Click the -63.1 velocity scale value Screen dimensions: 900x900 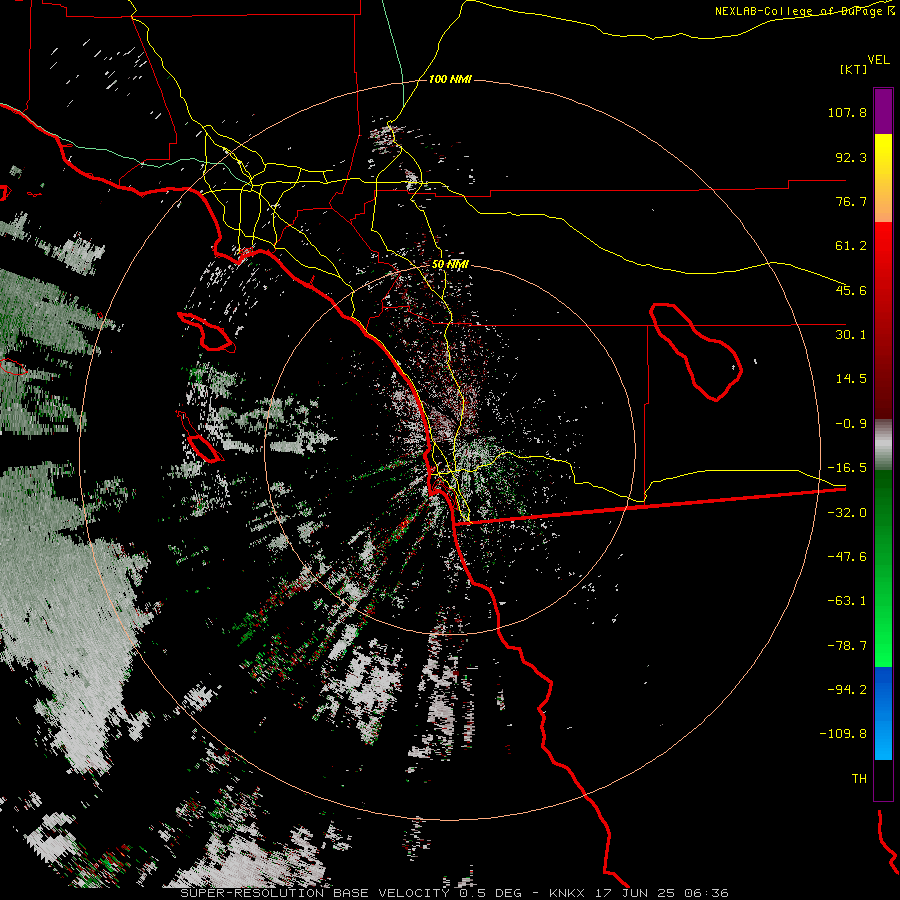click(847, 601)
